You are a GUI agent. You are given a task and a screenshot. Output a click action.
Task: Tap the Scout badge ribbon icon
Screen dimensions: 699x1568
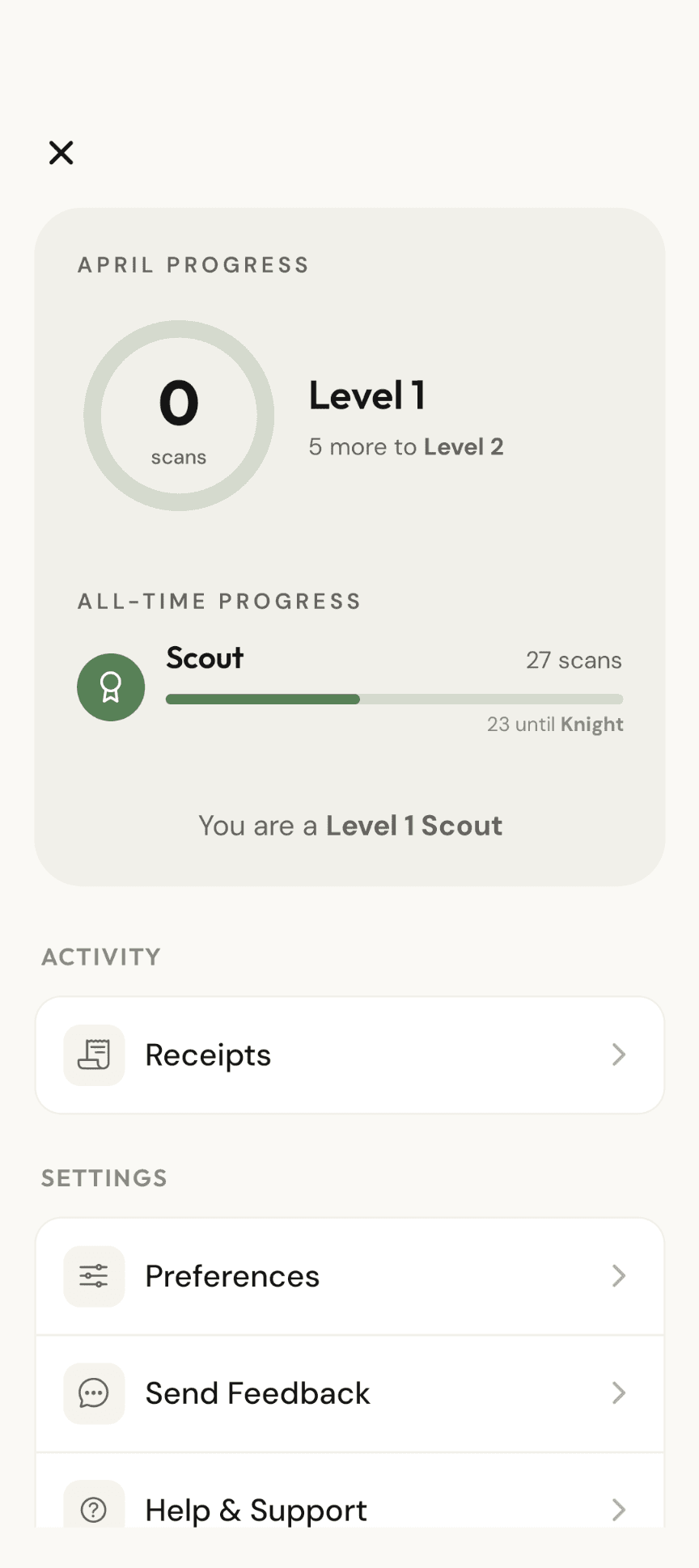pos(111,687)
